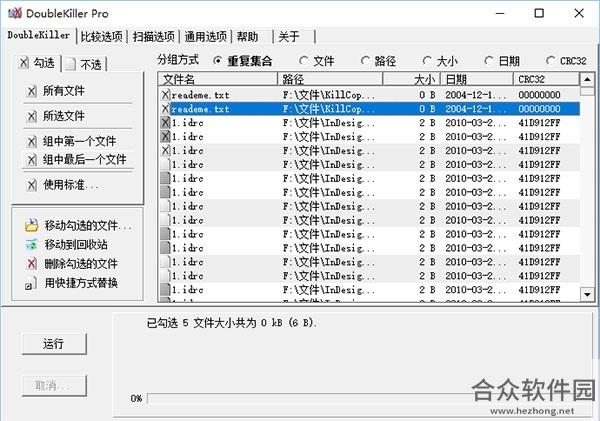This screenshot has width=600, height=421.
Task: Click the 运行 button
Action: pyautogui.click(x=54, y=344)
